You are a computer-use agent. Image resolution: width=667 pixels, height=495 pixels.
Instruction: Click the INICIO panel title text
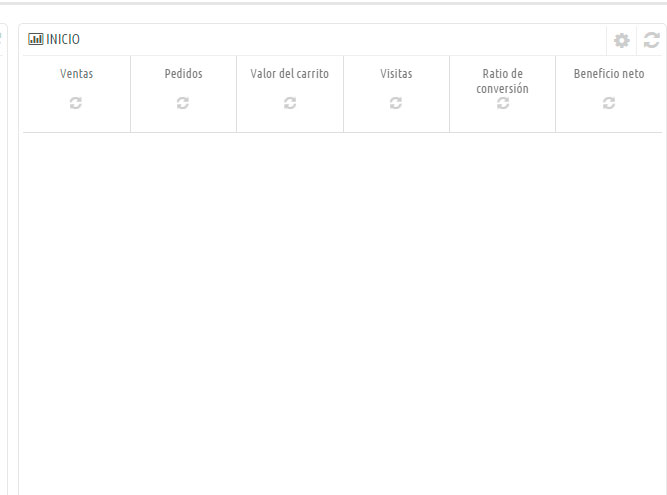(63, 40)
